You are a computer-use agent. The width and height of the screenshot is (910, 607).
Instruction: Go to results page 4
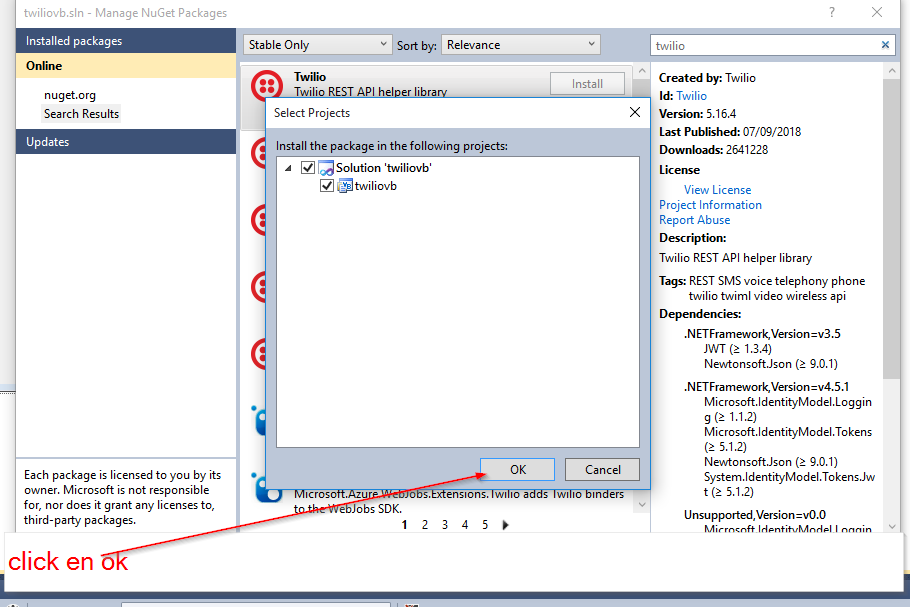465,525
